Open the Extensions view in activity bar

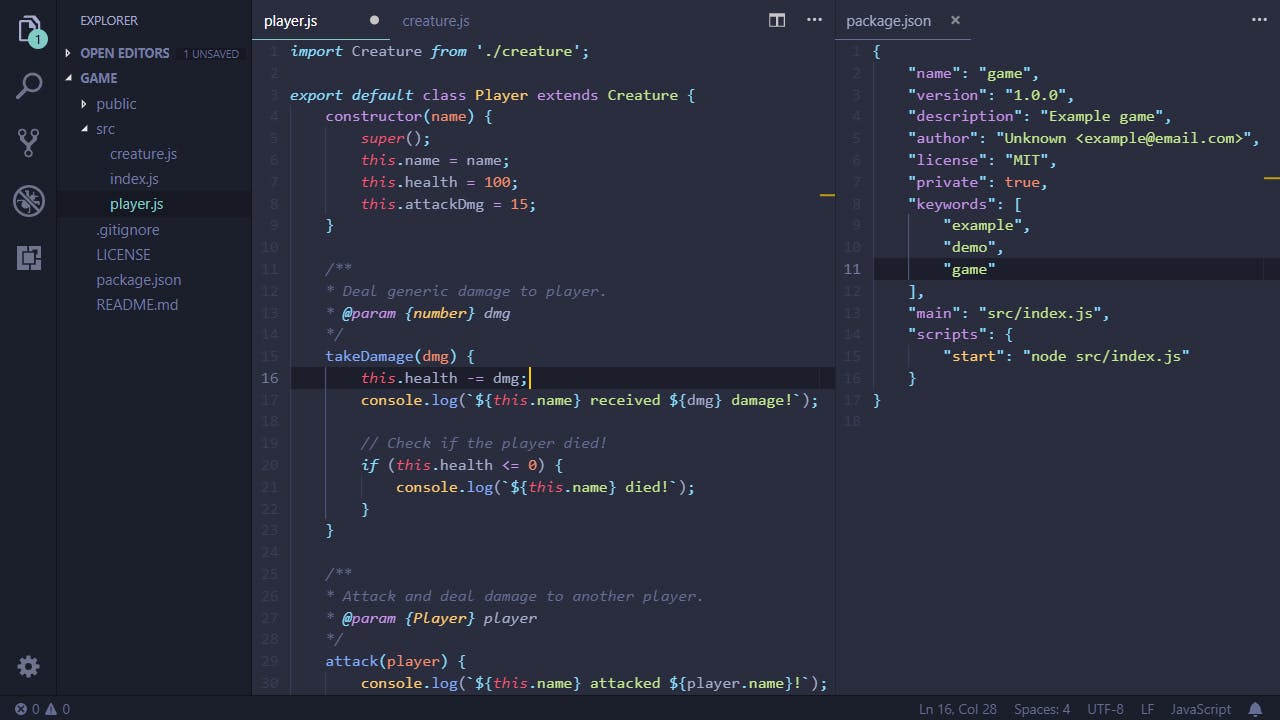[29, 258]
